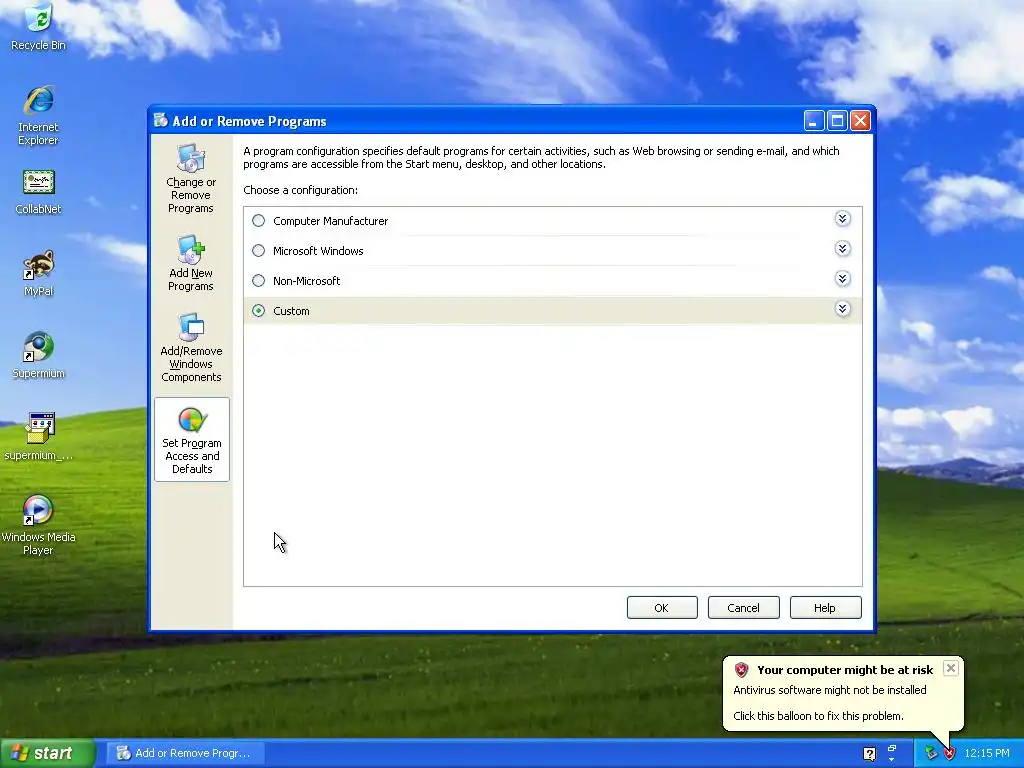Expand the Microsoft Windows details chevron
Screen dimensions: 1024x768
pos(842,249)
